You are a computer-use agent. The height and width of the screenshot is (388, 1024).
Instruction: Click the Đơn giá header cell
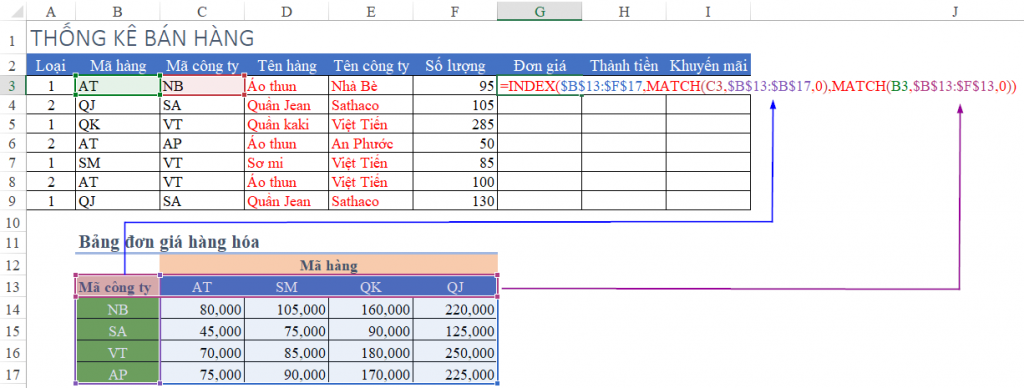pyautogui.click(x=539, y=65)
